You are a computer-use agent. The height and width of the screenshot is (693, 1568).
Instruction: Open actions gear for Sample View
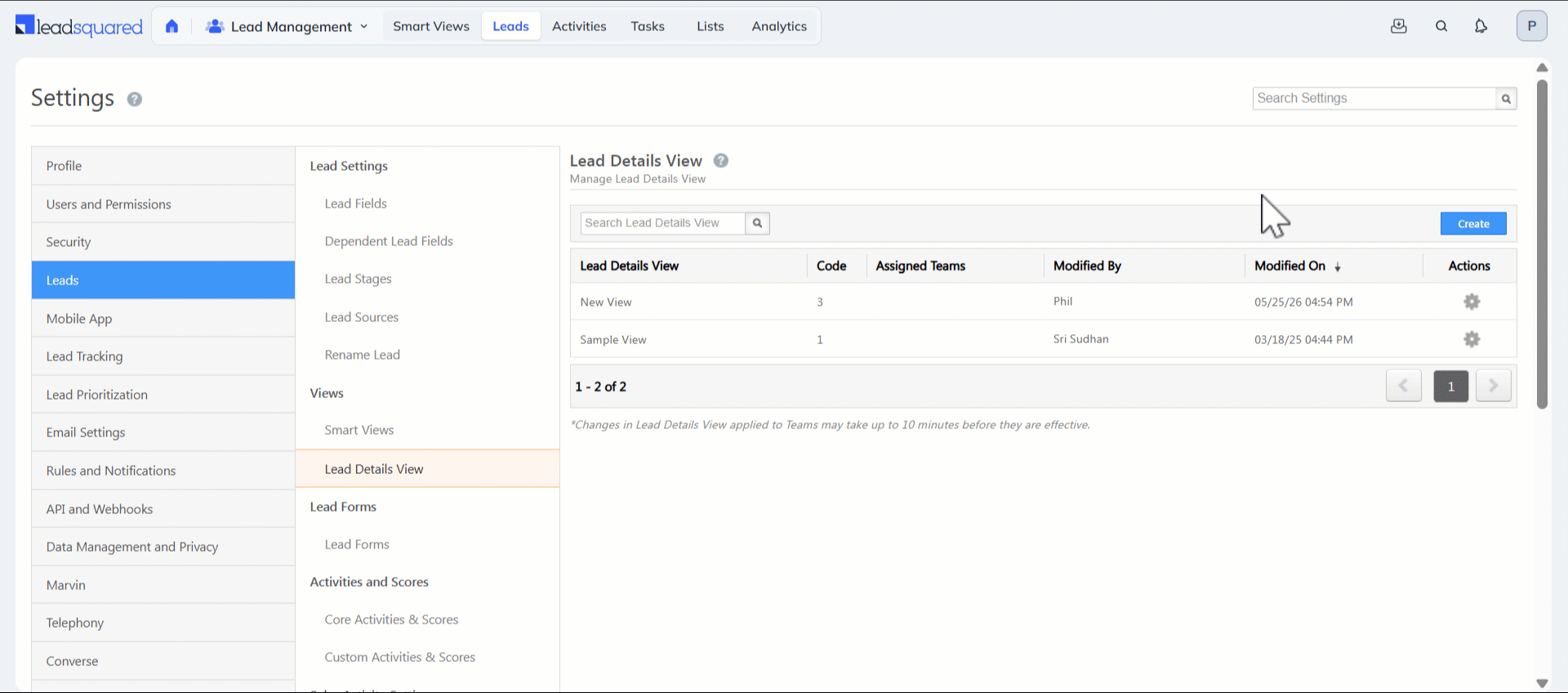pos(1472,339)
